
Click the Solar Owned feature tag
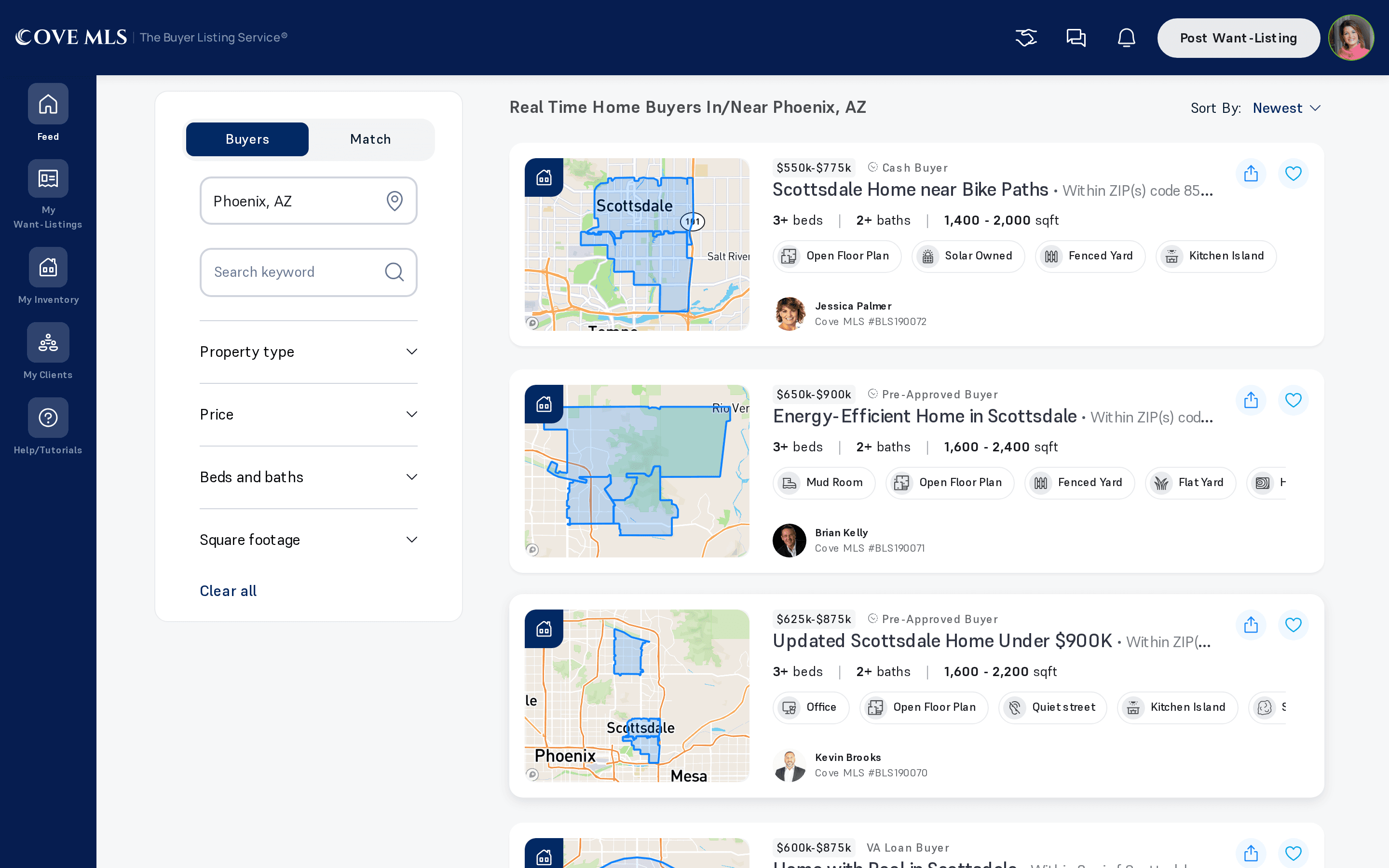[x=967, y=256]
